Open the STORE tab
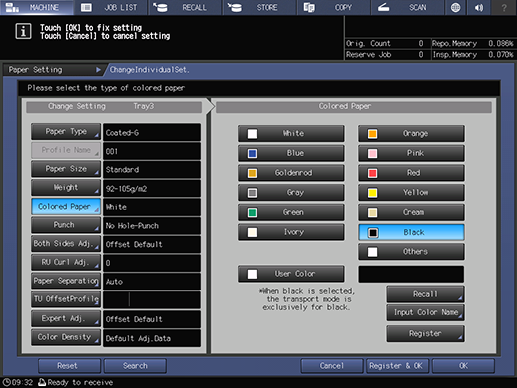The height and width of the screenshot is (388, 517). click(x=260, y=7)
